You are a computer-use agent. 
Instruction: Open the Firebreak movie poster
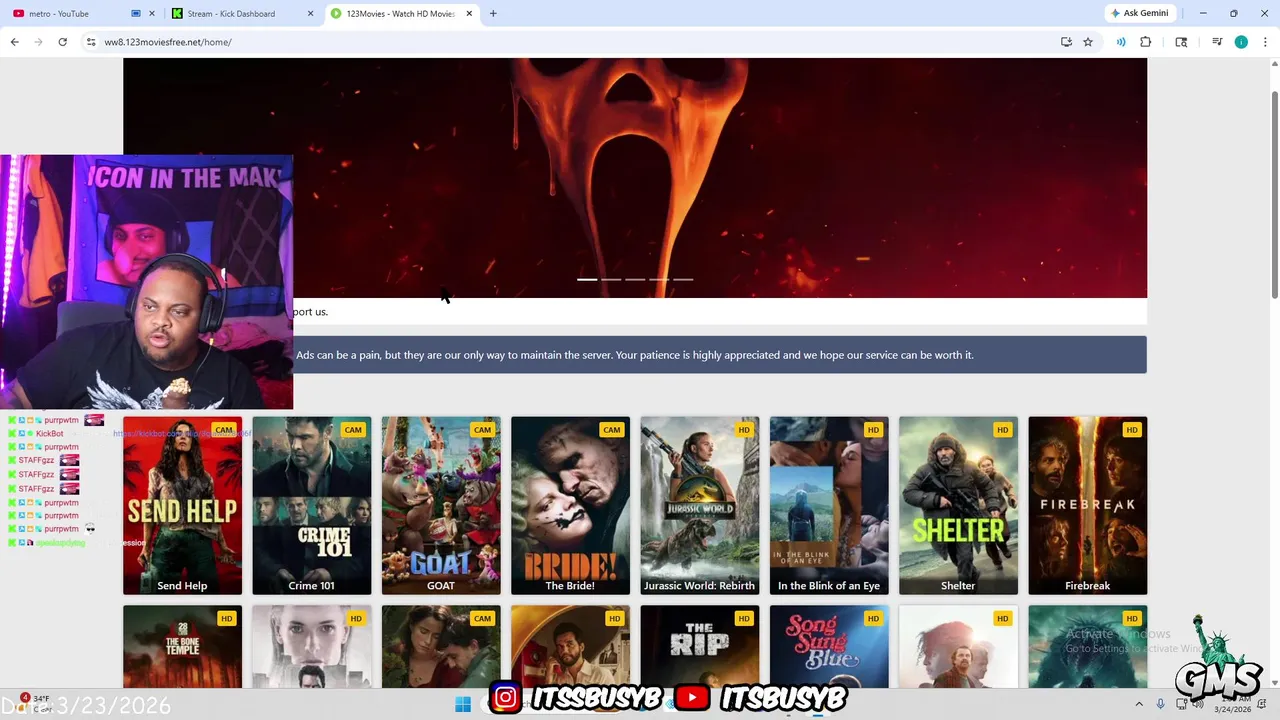pos(1087,506)
